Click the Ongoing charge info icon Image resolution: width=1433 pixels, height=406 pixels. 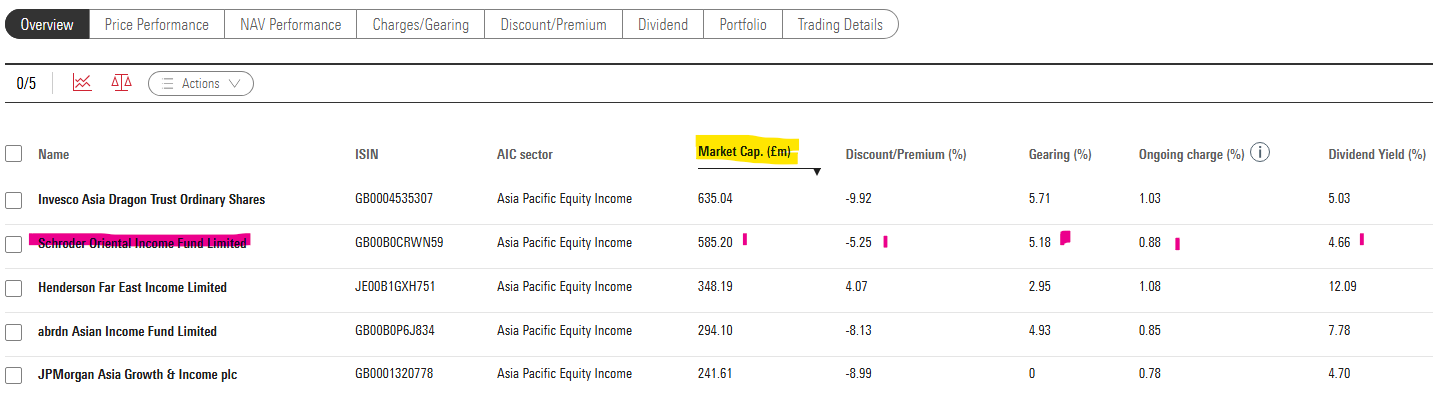click(1260, 153)
